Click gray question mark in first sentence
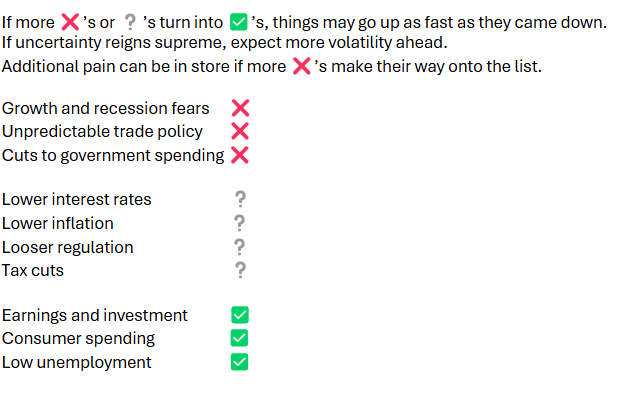Screen dimensions: 631x393 pyautogui.click(x=130, y=22)
